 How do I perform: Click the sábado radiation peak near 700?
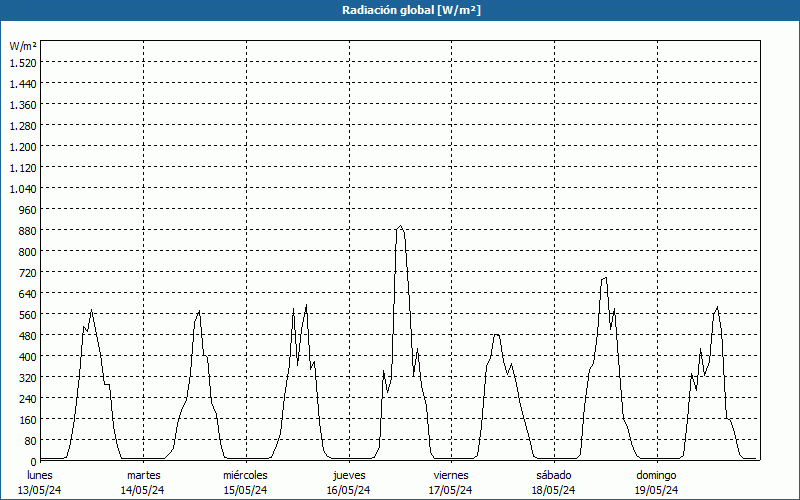coord(605,278)
